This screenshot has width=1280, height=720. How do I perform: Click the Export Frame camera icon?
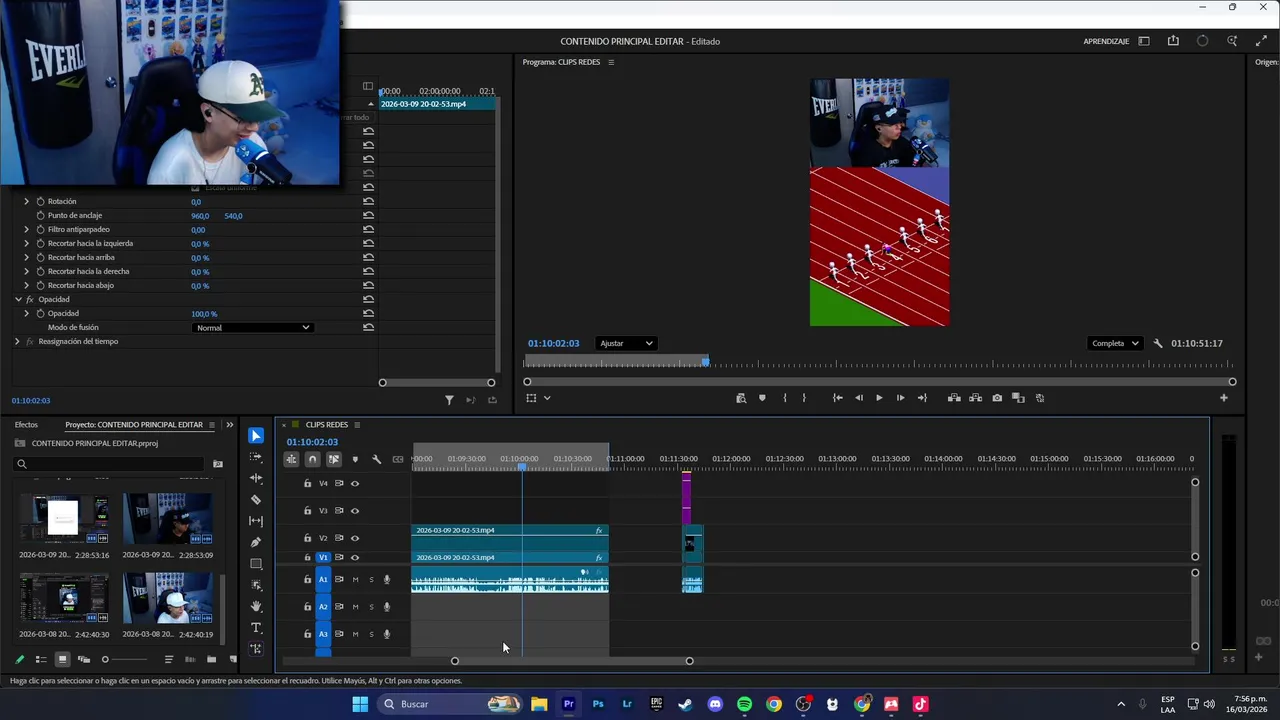click(x=997, y=398)
